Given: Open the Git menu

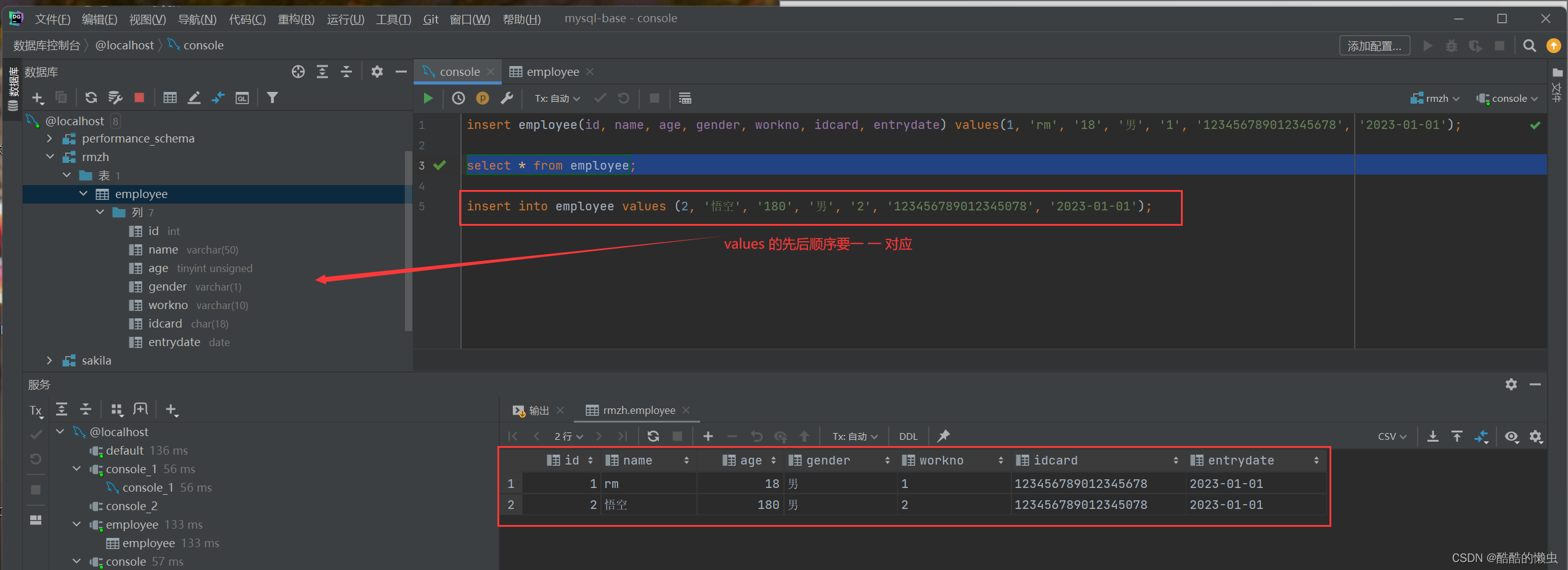Looking at the screenshot, I should (431, 19).
